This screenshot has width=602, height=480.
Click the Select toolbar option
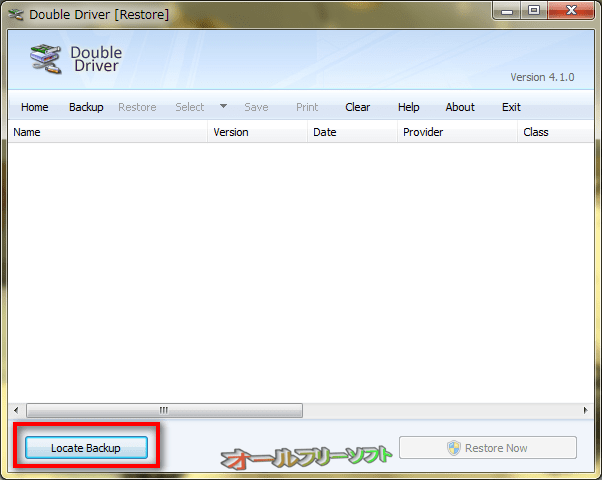click(190, 107)
